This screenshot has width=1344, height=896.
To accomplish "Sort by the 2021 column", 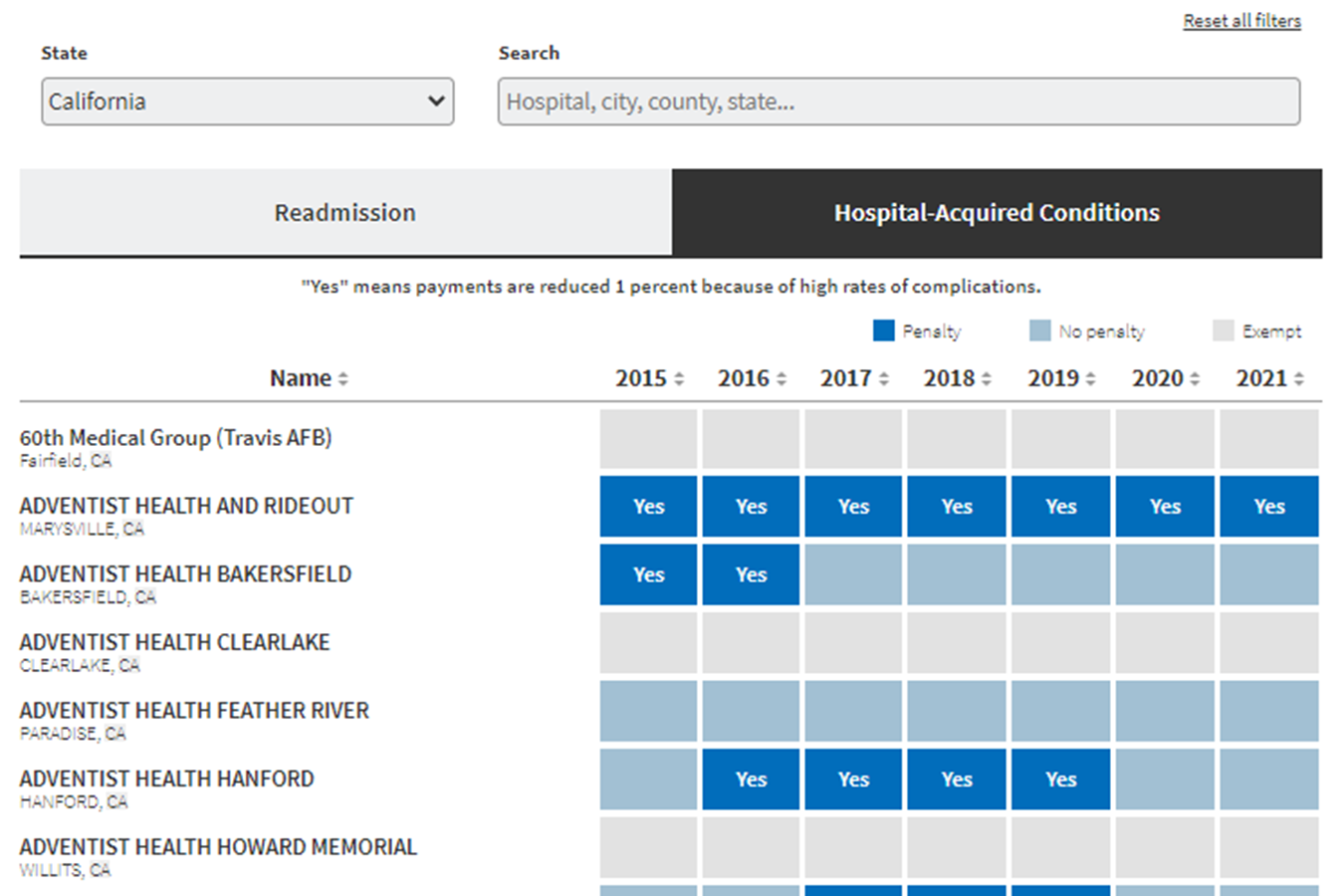I will click(x=1298, y=379).
